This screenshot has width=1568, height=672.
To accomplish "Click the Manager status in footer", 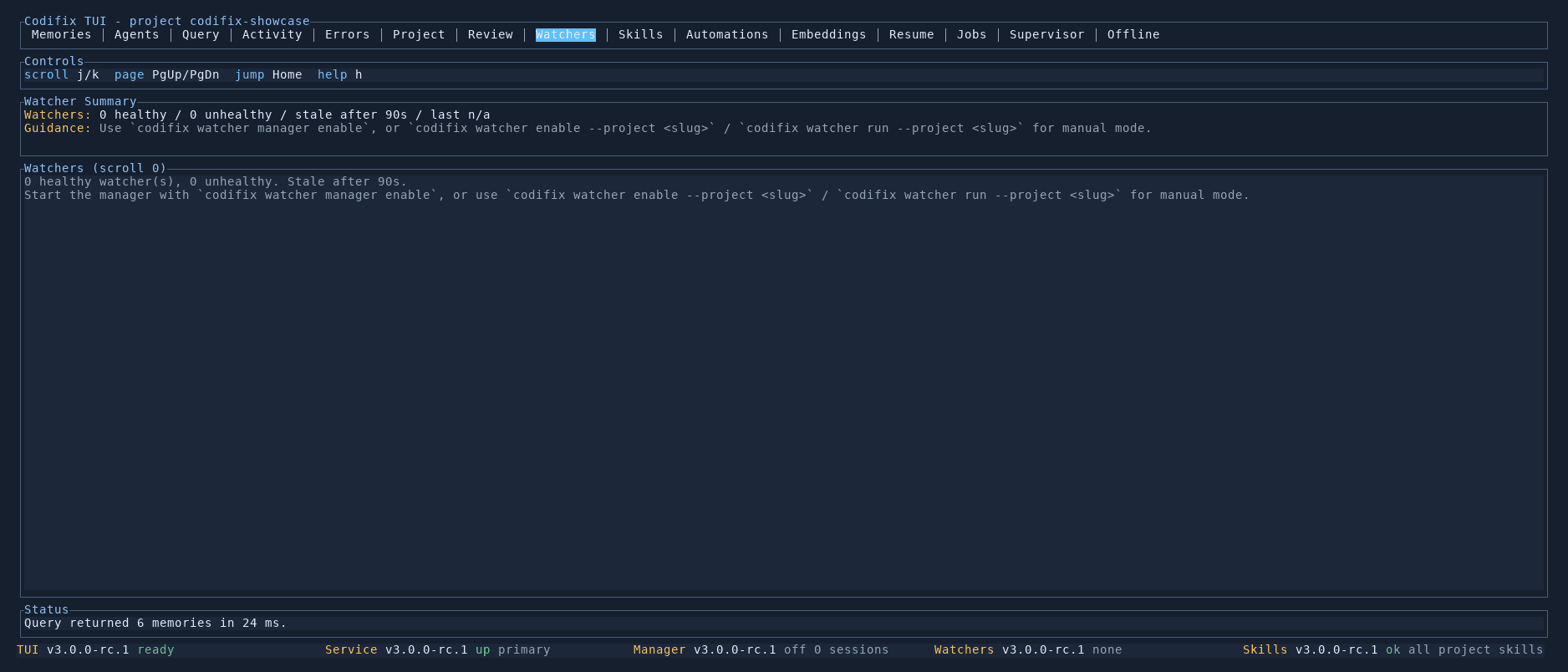I will pos(761,649).
